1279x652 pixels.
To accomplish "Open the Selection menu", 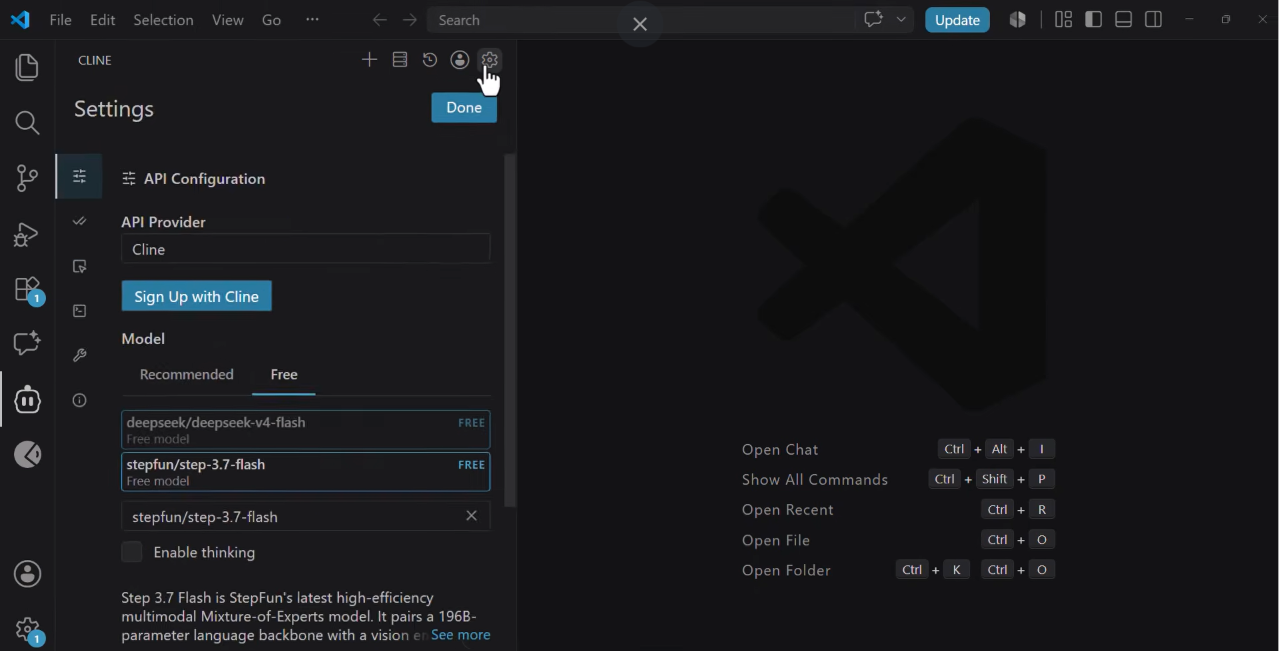I will (x=163, y=20).
